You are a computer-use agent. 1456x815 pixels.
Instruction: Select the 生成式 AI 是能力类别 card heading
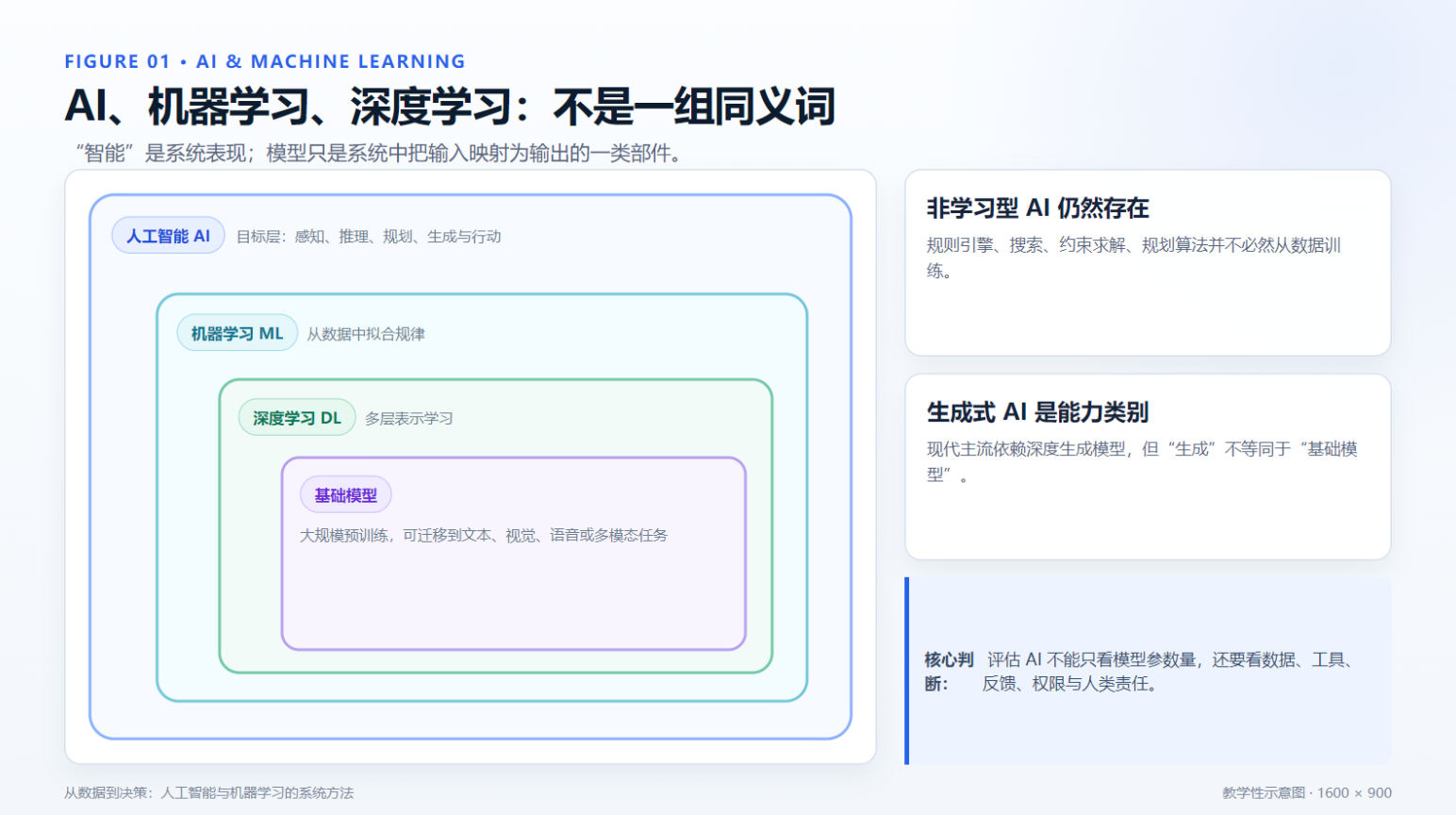[1037, 412]
